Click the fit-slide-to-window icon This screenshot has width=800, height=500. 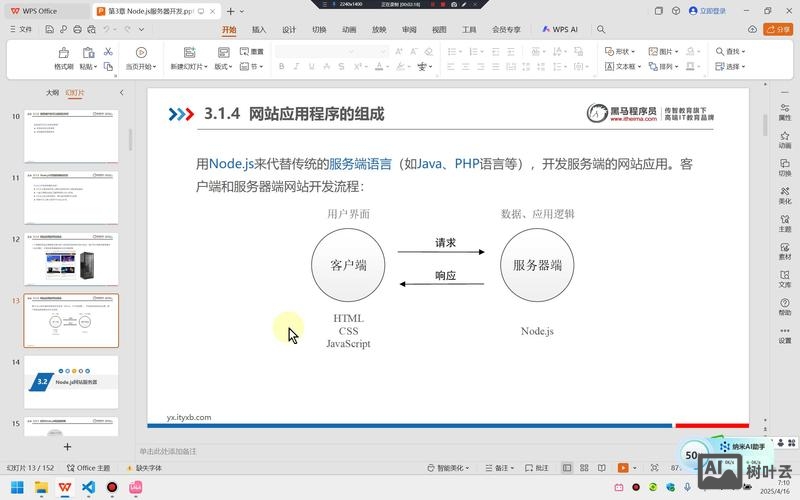(x=654, y=468)
